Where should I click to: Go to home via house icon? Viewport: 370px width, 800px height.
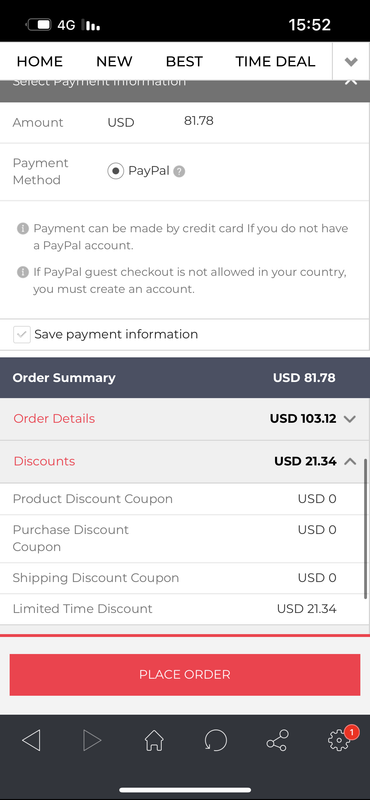[x=154, y=740]
